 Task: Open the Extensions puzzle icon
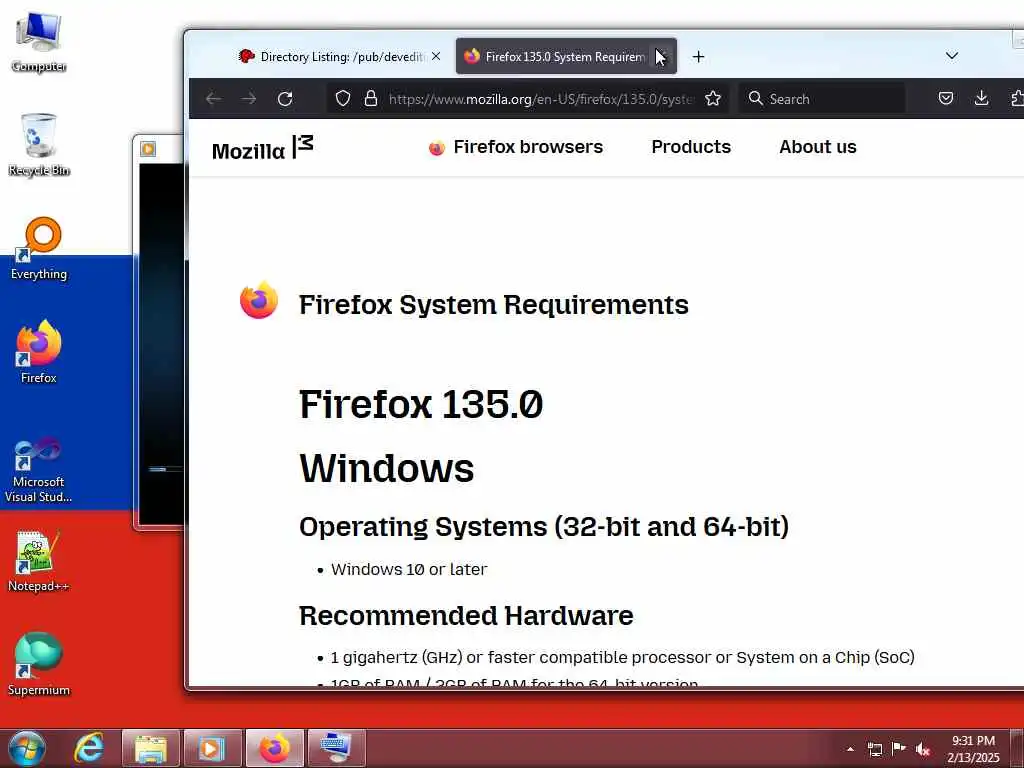tap(1017, 99)
